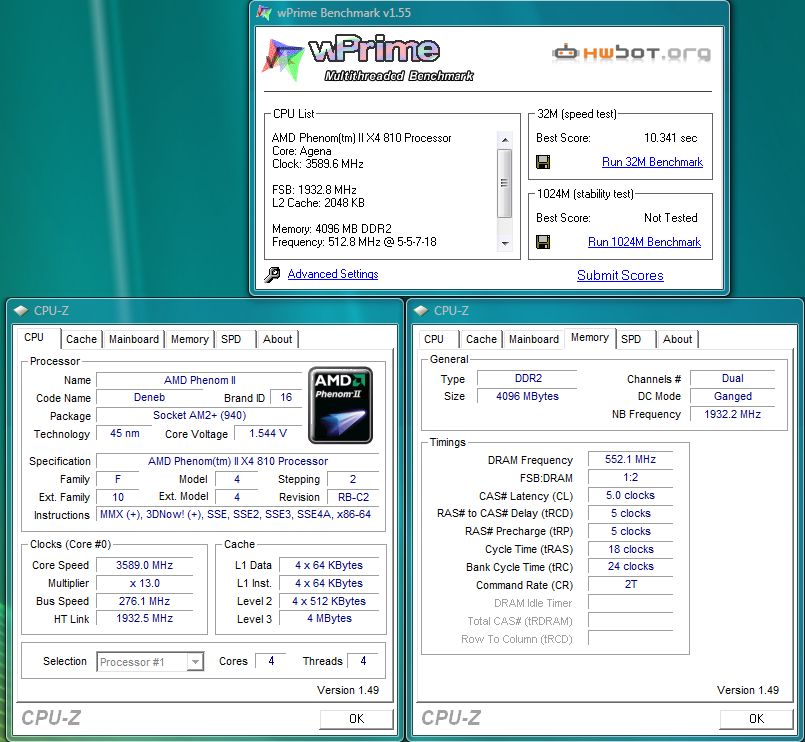Viewport: 805px width, 742px height.
Task: Click the NB Frequency value '1932.2 MHz'
Action: 732,414
